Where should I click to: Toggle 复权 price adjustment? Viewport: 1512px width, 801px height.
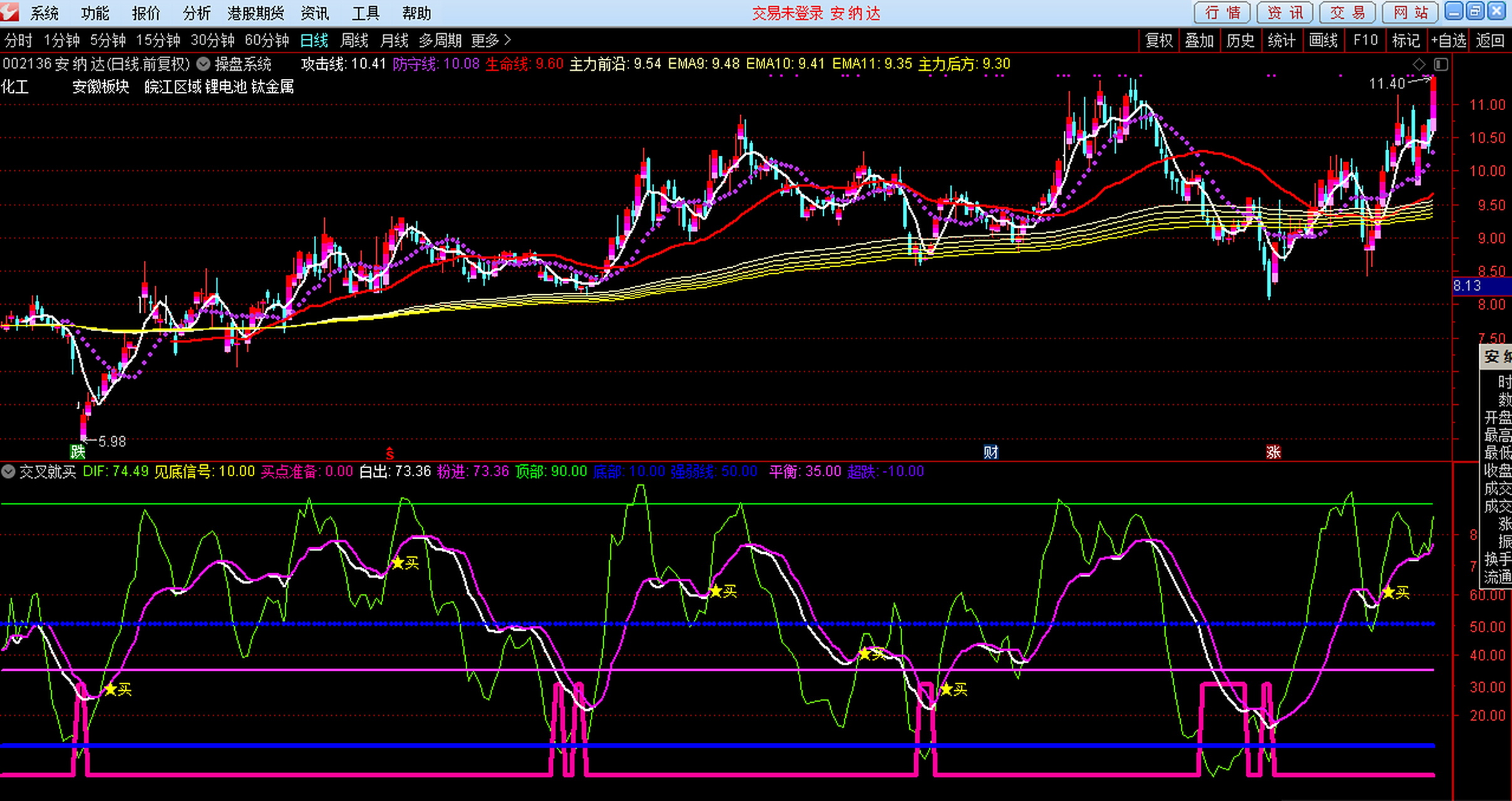click(x=1158, y=41)
